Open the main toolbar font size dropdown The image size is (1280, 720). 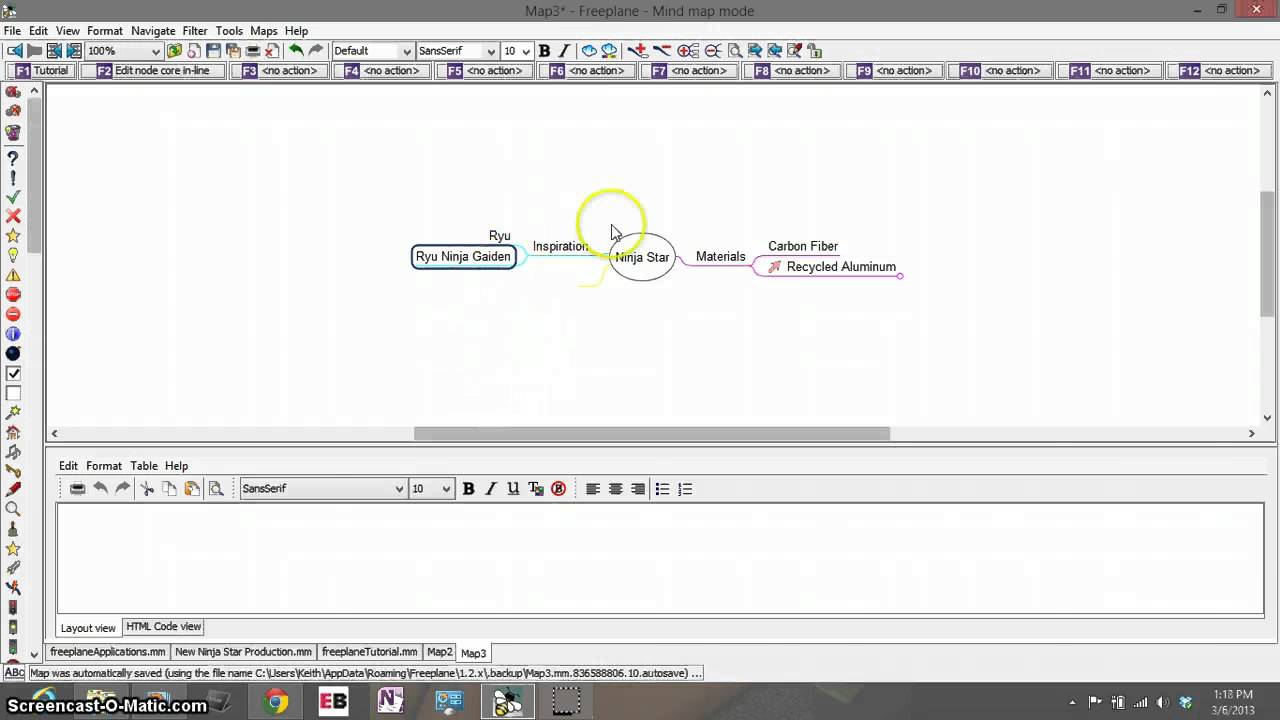526,51
